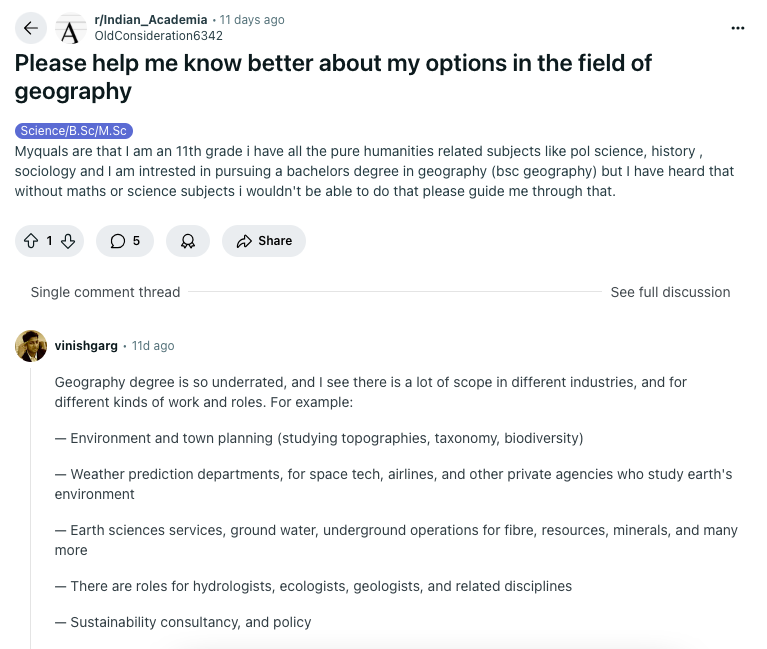Collapse the vinishgarg comment thread line
The width and height of the screenshot is (767, 649).
(x=31, y=500)
